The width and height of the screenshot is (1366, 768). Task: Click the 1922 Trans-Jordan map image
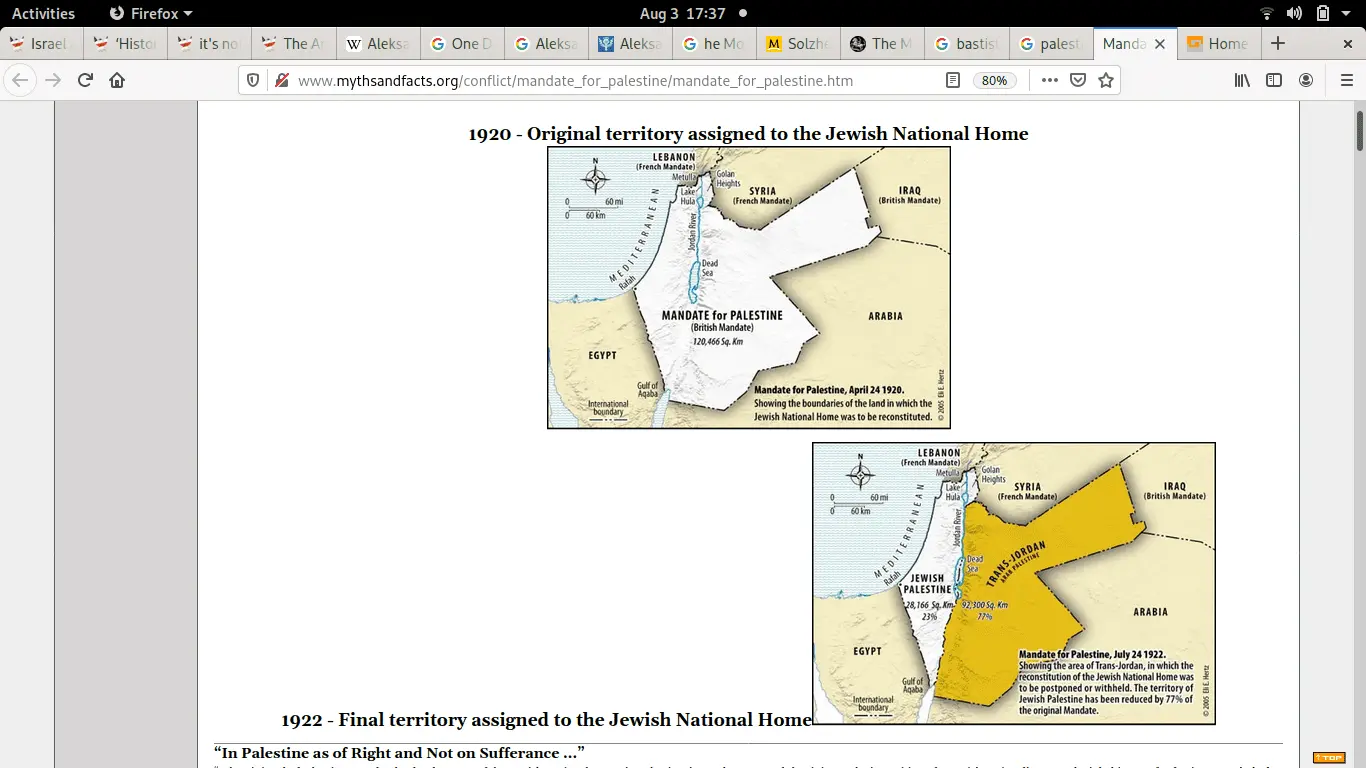[1014, 584]
